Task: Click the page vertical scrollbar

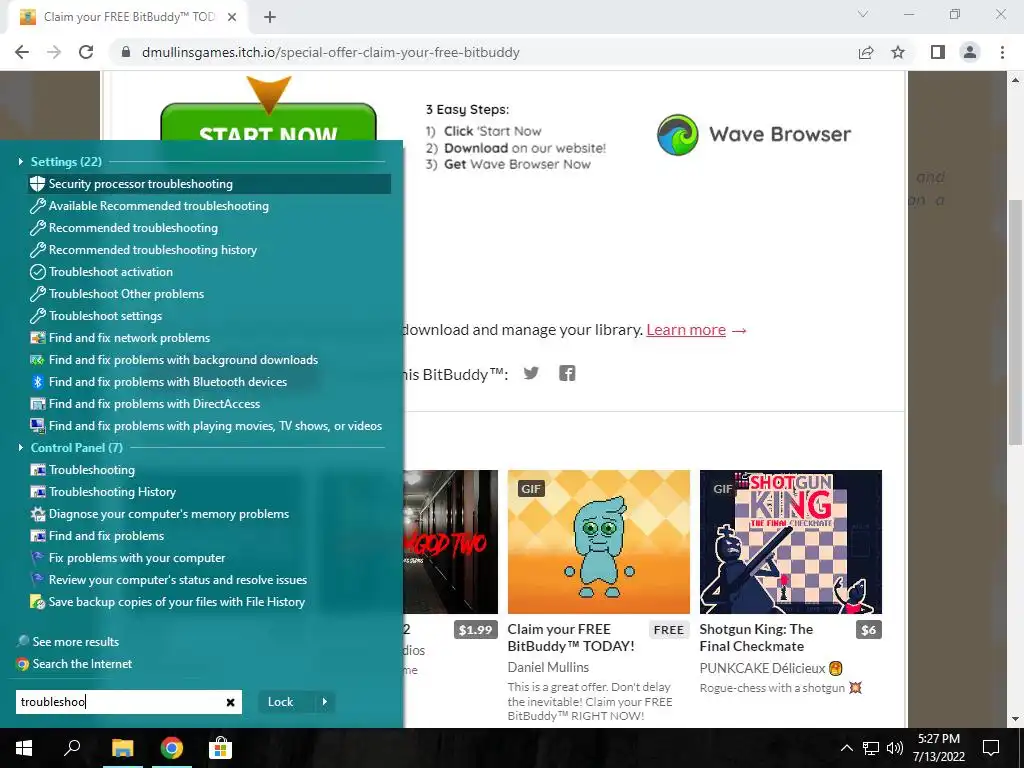Action: pyautogui.click(x=1015, y=323)
